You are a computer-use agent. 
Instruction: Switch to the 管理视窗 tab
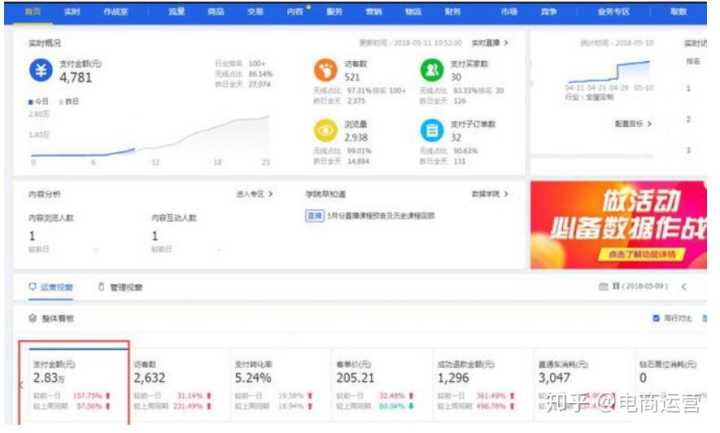coord(120,287)
